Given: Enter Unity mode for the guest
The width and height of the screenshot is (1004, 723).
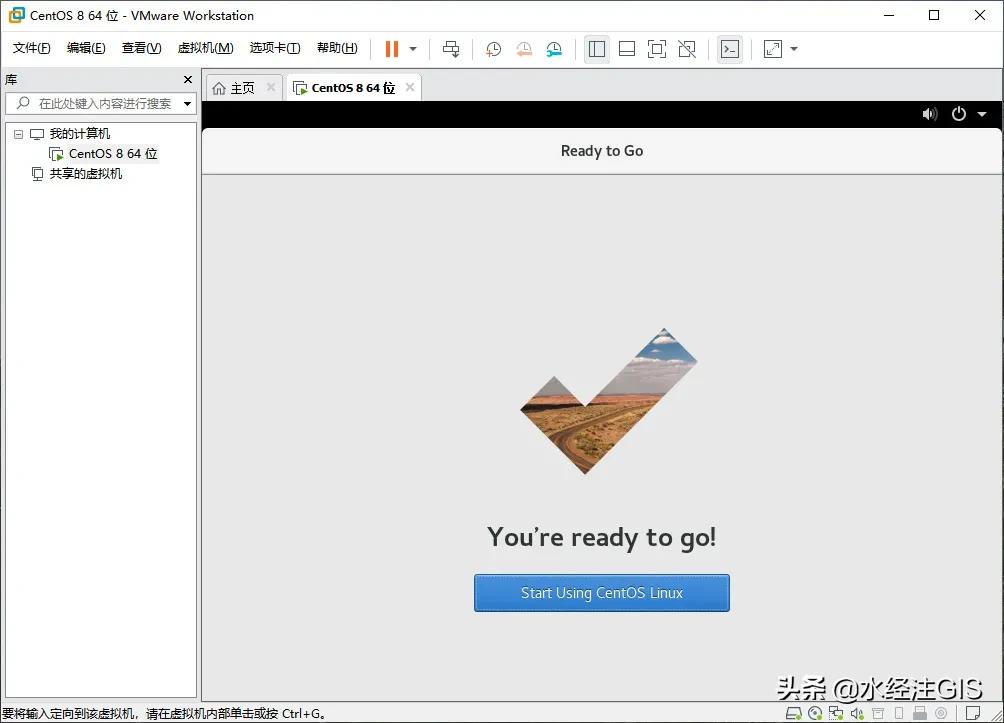Looking at the screenshot, I should click(685, 48).
